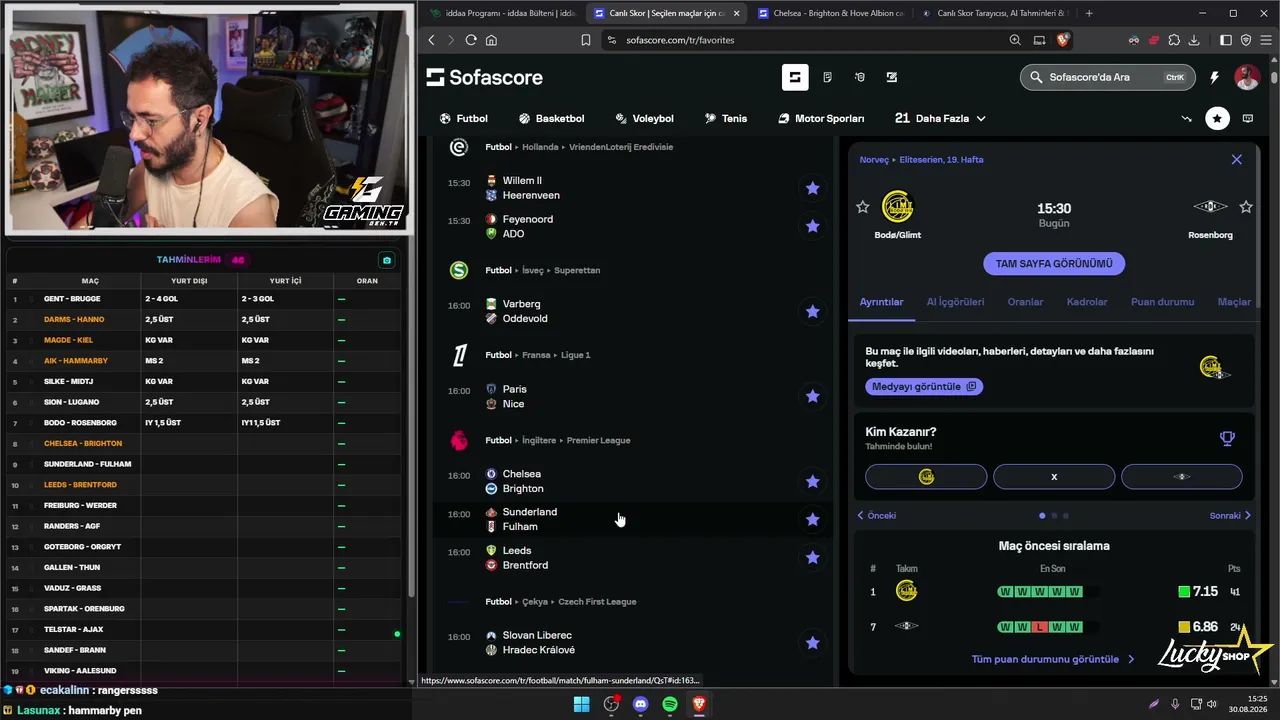Click the microphone icon in system tray
The image size is (1280, 720).
(x=1175, y=704)
